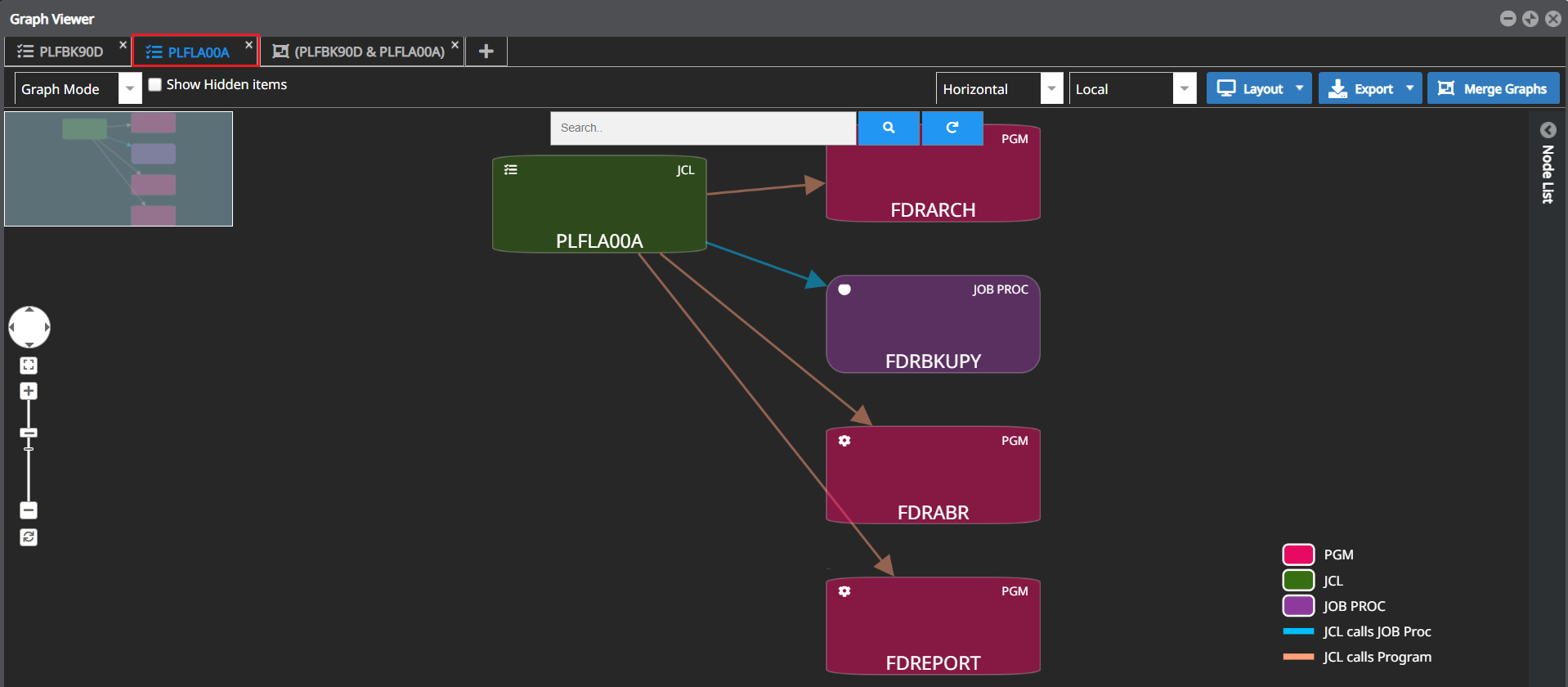Screen dimensions: 1568x687
Task: Expand the Export dropdown arrow
Action: (1410, 88)
